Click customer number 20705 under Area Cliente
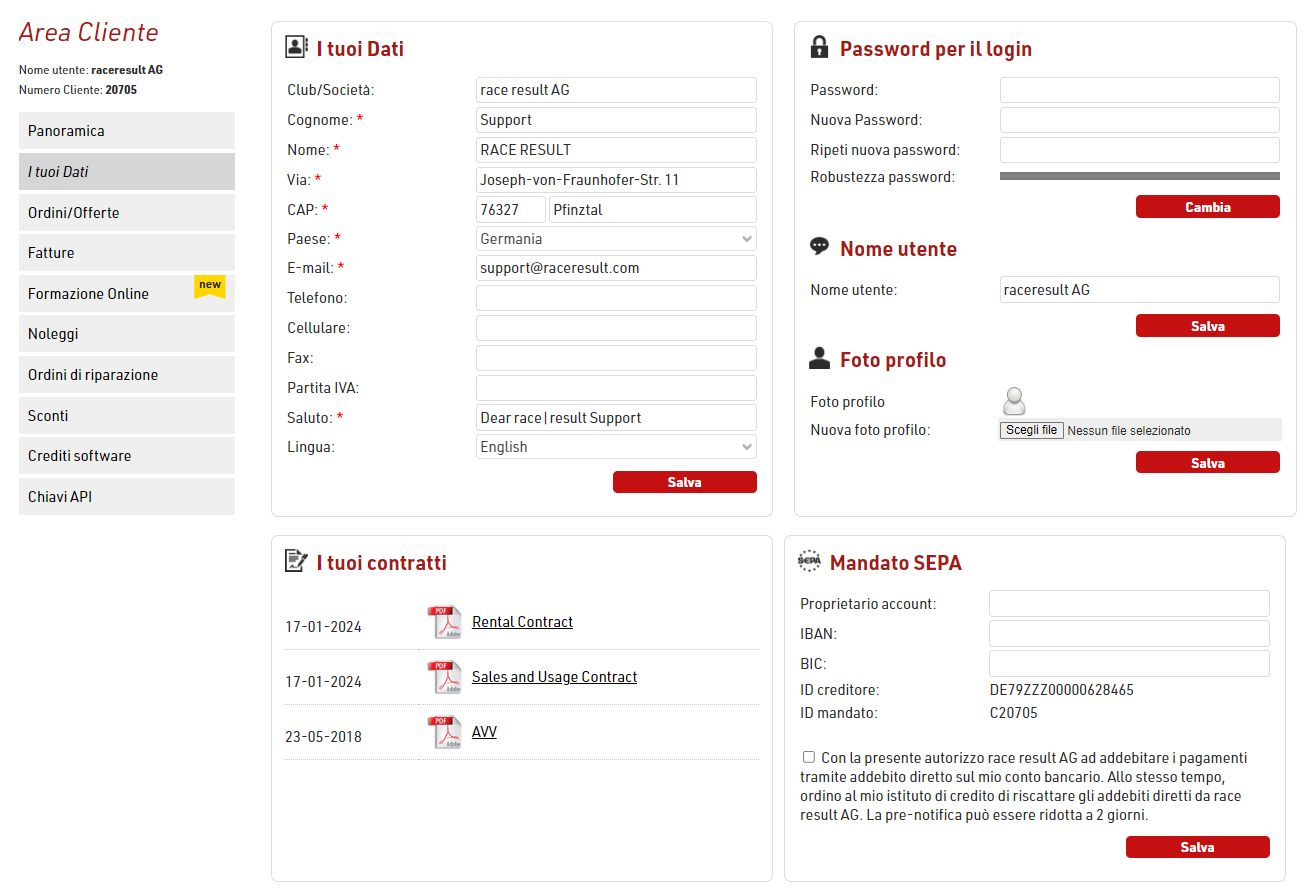Screen dimensions: 1304x892 (x=121, y=90)
